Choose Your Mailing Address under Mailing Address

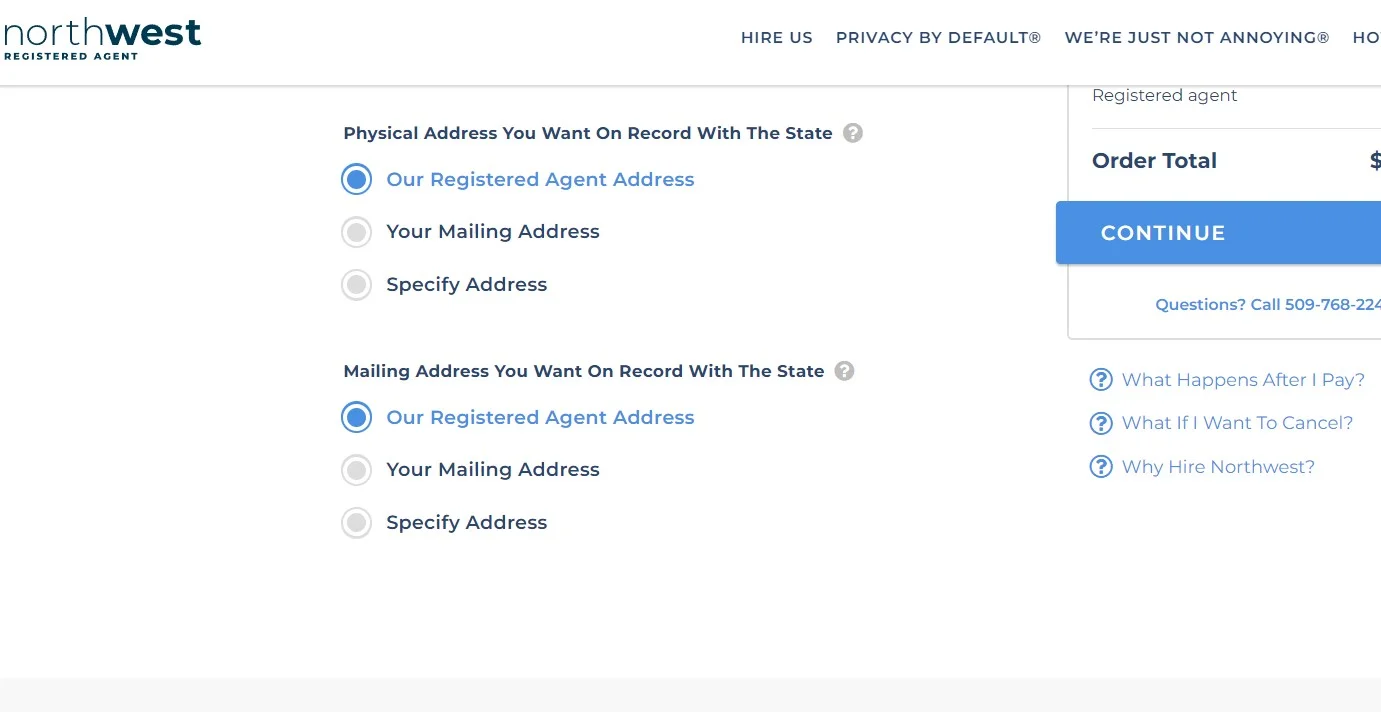(357, 470)
